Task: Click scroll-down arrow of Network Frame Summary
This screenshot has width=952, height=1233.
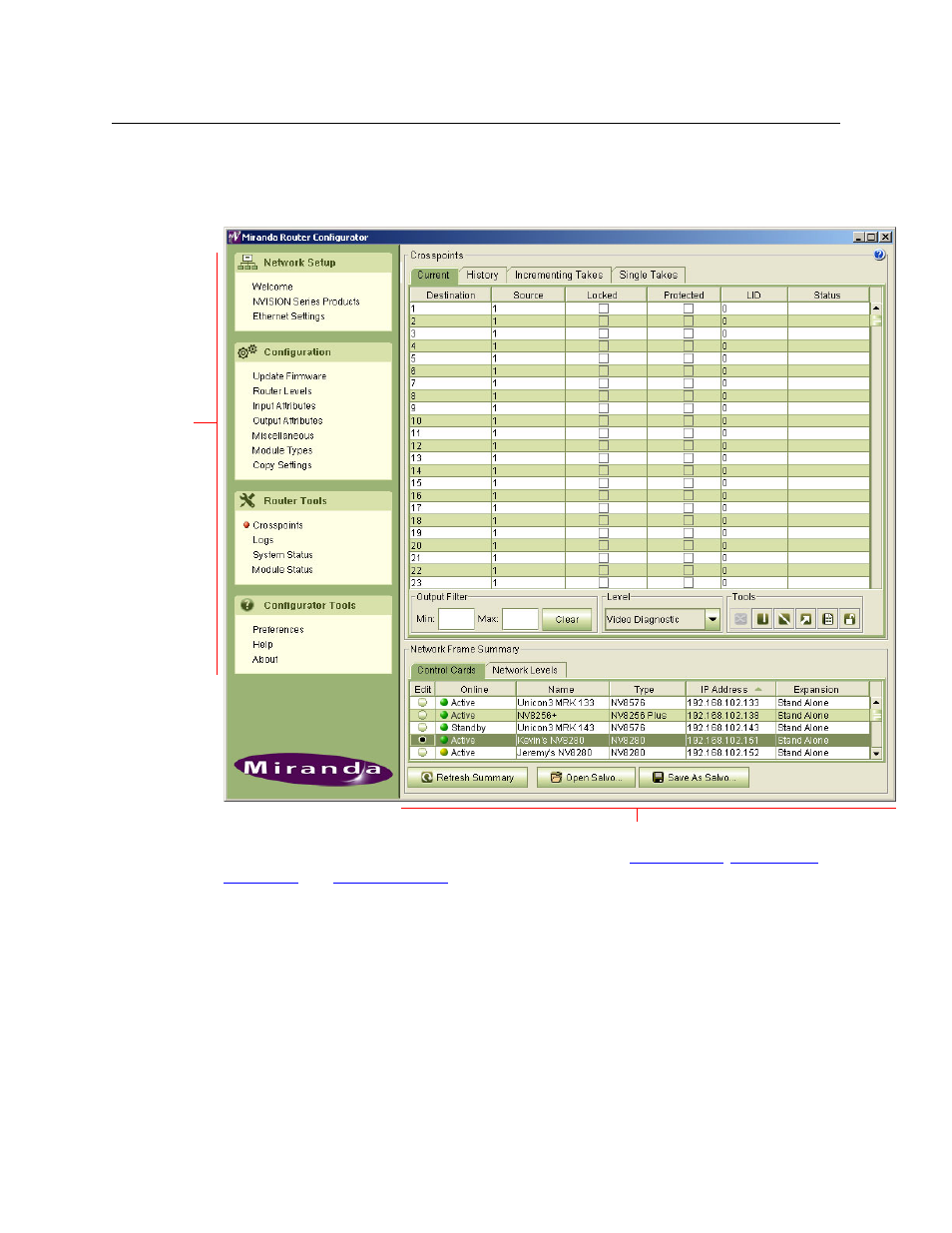Action: point(876,754)
